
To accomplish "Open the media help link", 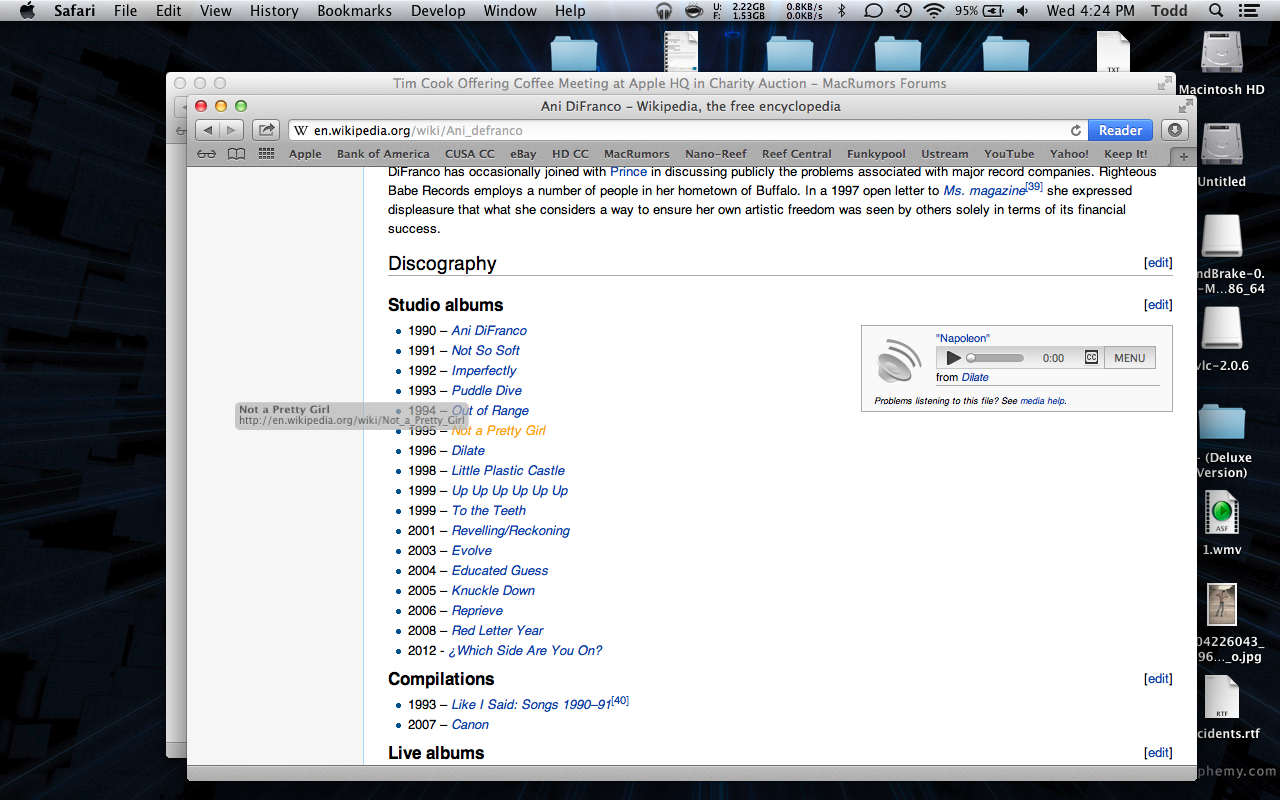I will click(1042, 401).
